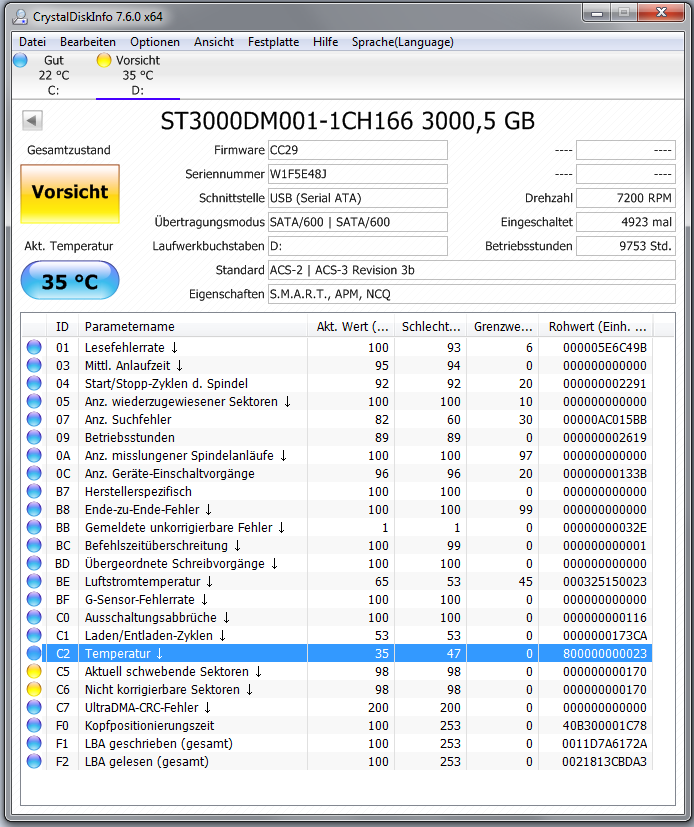The height and width of the screenshot is (827, 694).
Task: Click the CrystalDiskInfo title bar app icon
Action: (20, 17)
